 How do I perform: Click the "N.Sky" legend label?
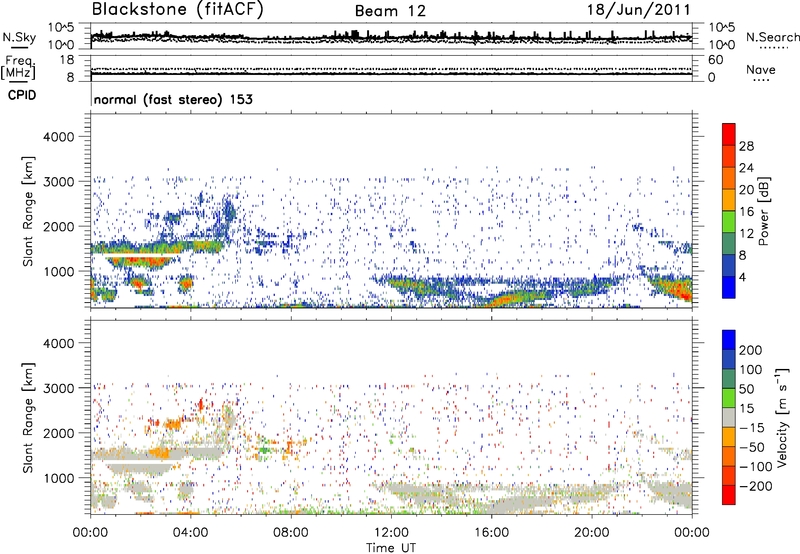(19, 37)
